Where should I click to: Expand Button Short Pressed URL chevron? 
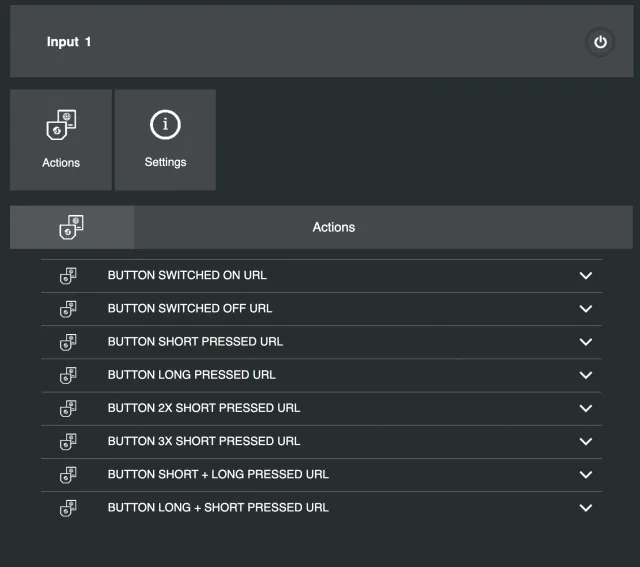586,342
